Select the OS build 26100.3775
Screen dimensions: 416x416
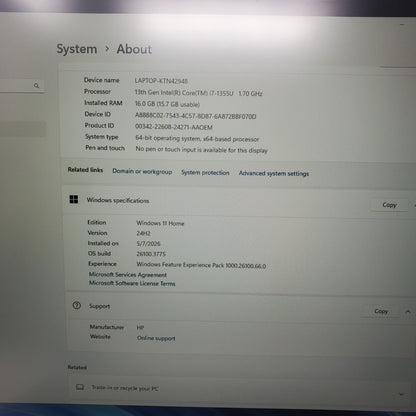[151, 254]
